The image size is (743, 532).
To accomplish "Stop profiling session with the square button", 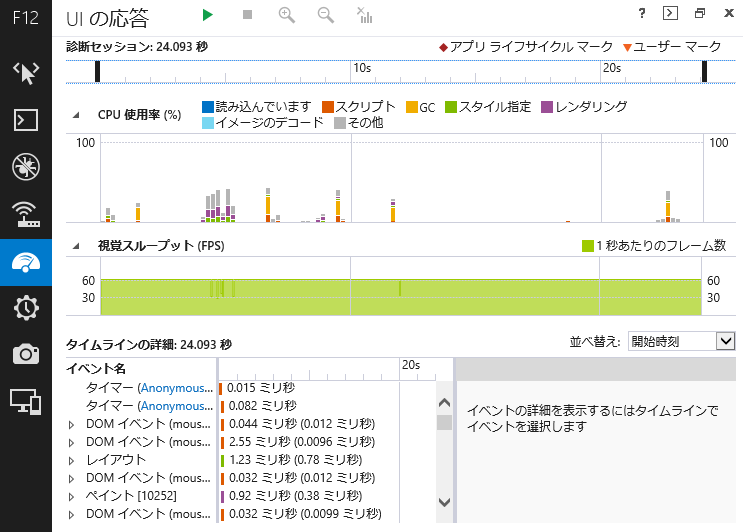I will [x=247, y=15].
